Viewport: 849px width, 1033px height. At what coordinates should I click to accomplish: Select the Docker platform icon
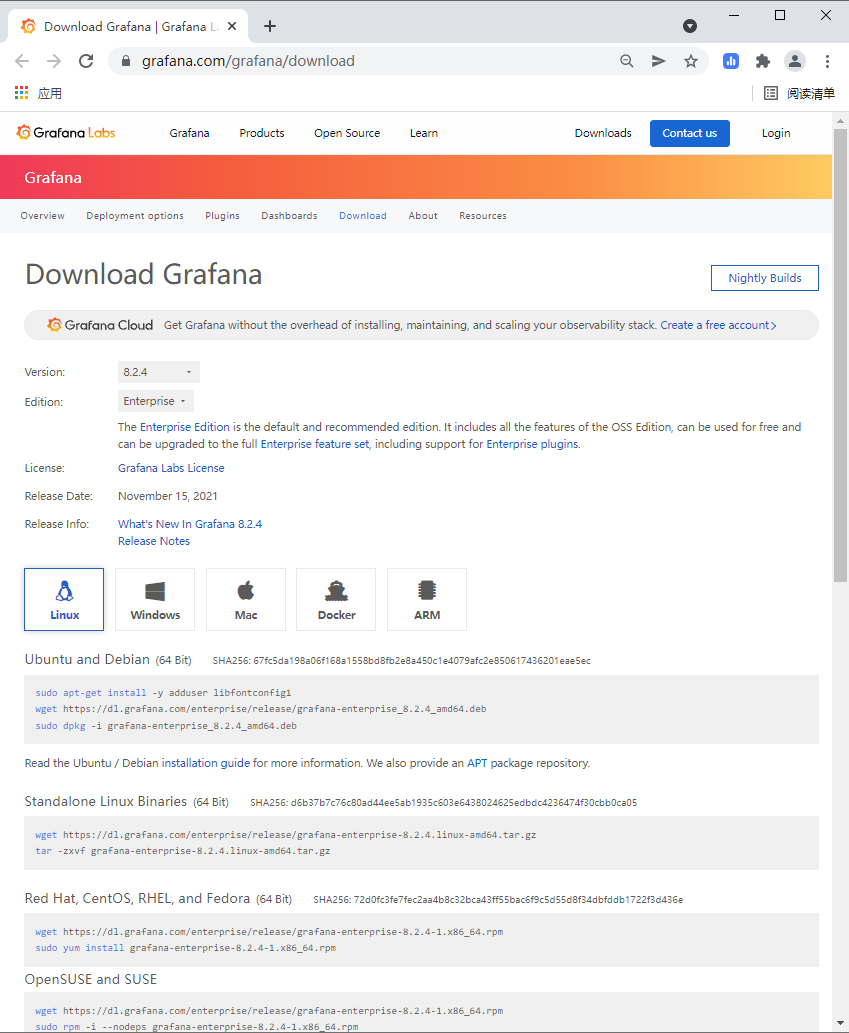[335, 599]
